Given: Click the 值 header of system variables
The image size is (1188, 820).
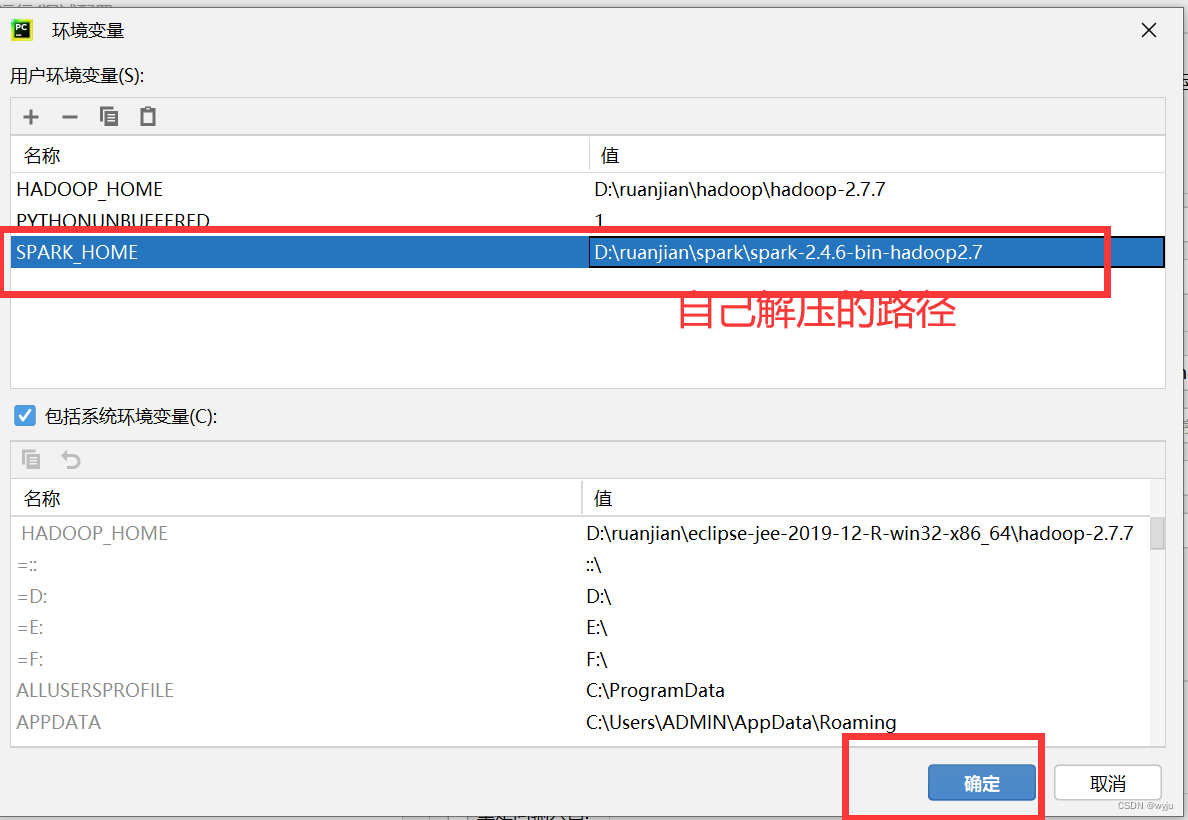Looking at the screenshot, I should [x=866, y=498].
